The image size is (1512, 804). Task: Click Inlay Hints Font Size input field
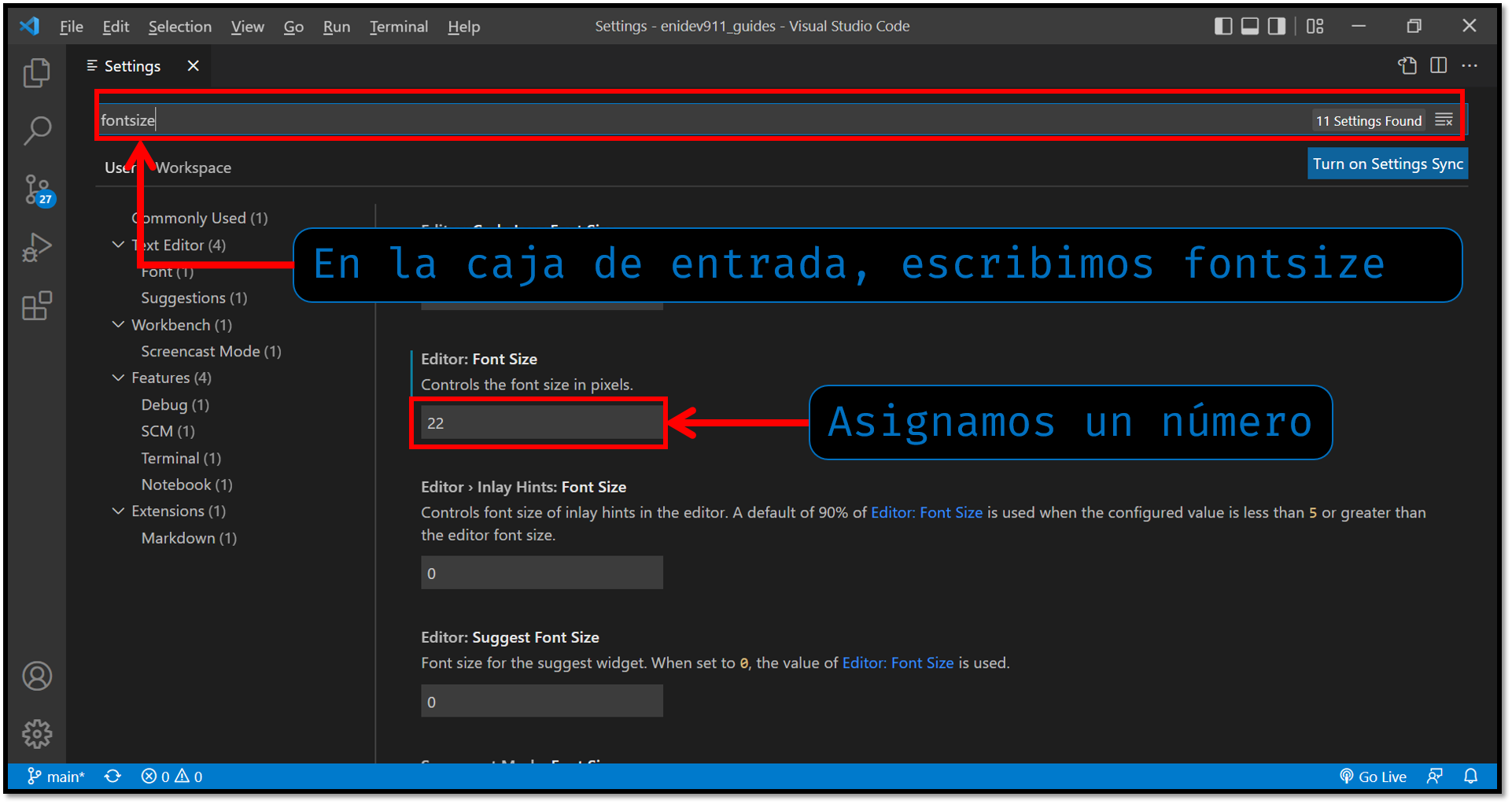542,573
